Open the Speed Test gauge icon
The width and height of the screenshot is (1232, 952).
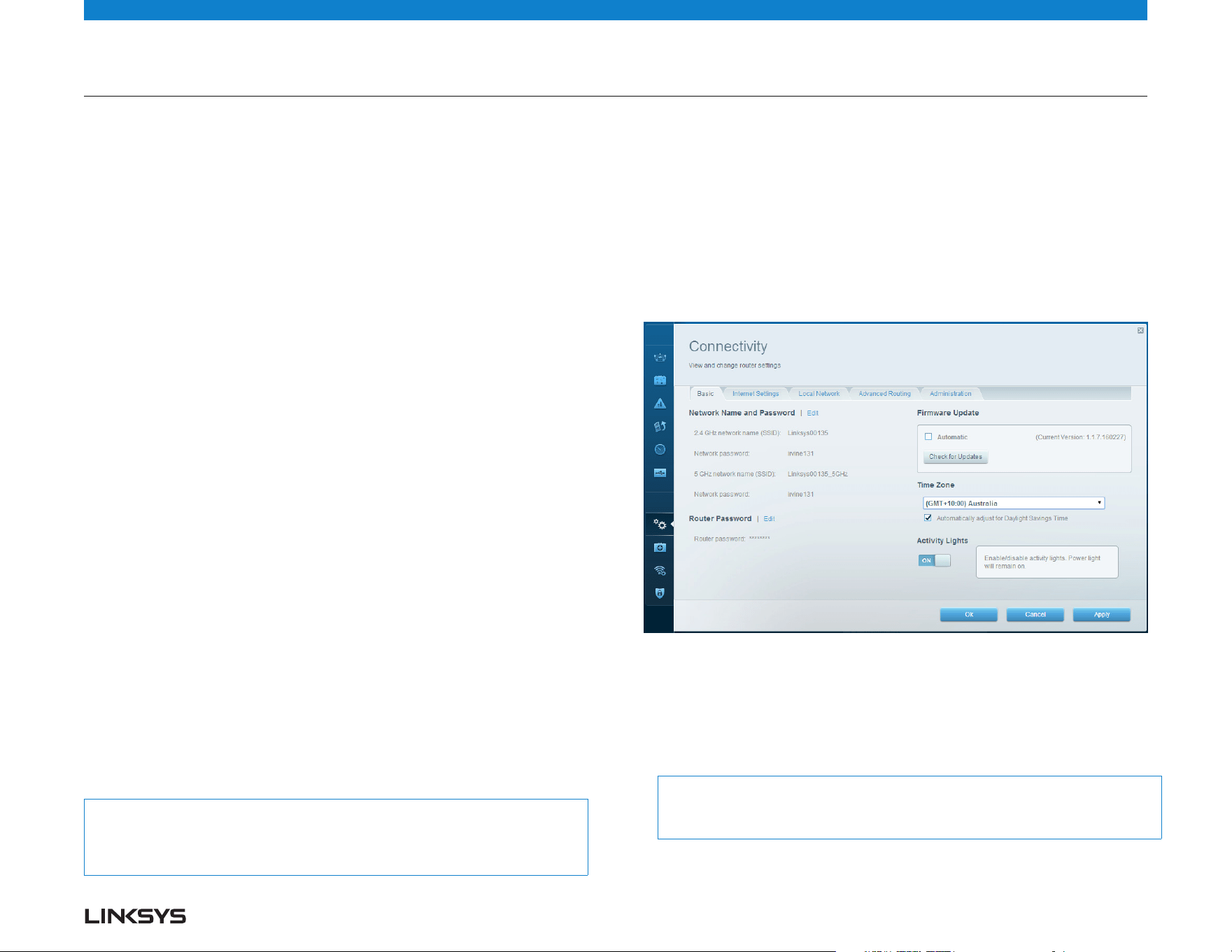(x=660, y=449)
